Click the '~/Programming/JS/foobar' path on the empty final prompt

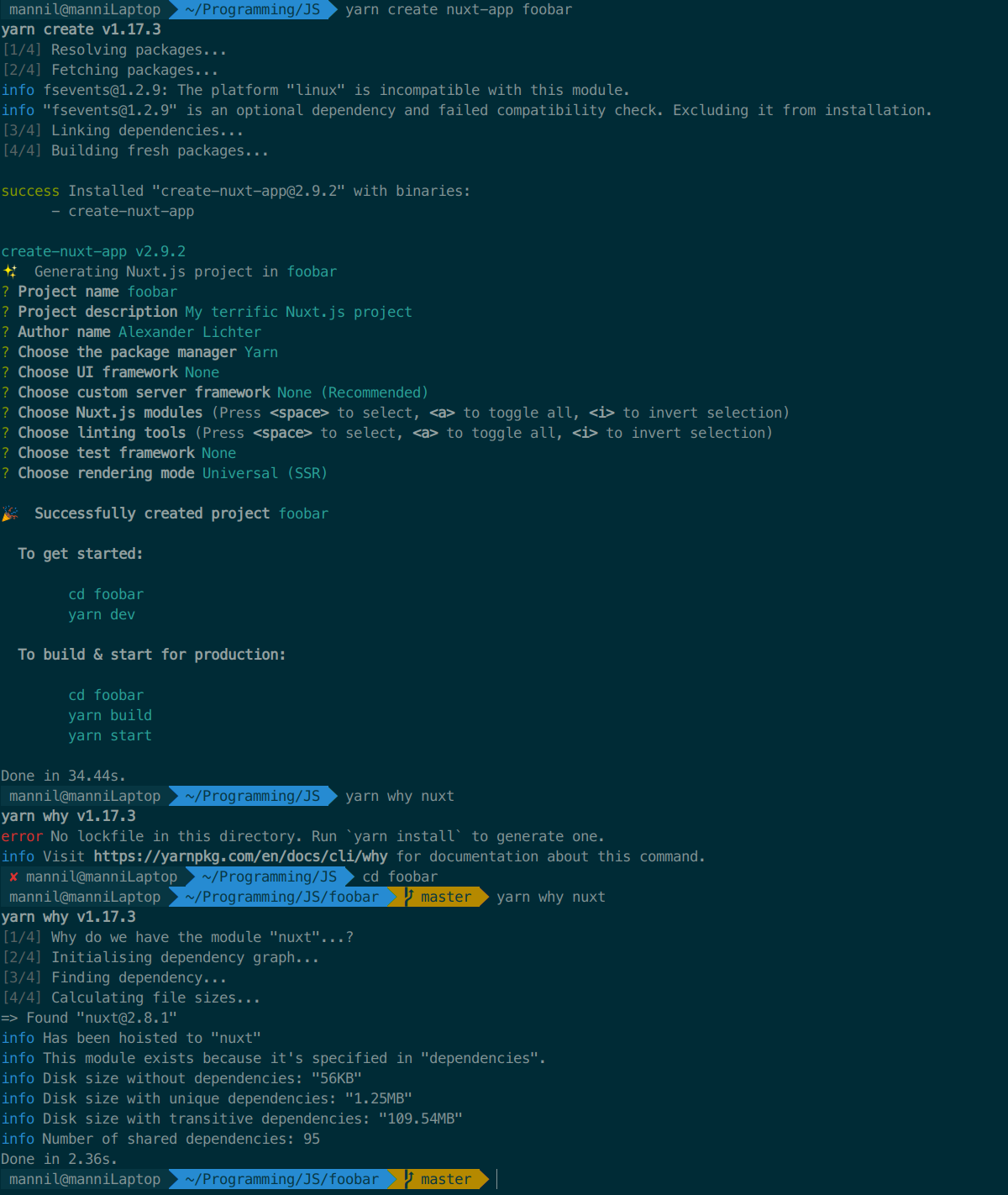point(282,1179)
